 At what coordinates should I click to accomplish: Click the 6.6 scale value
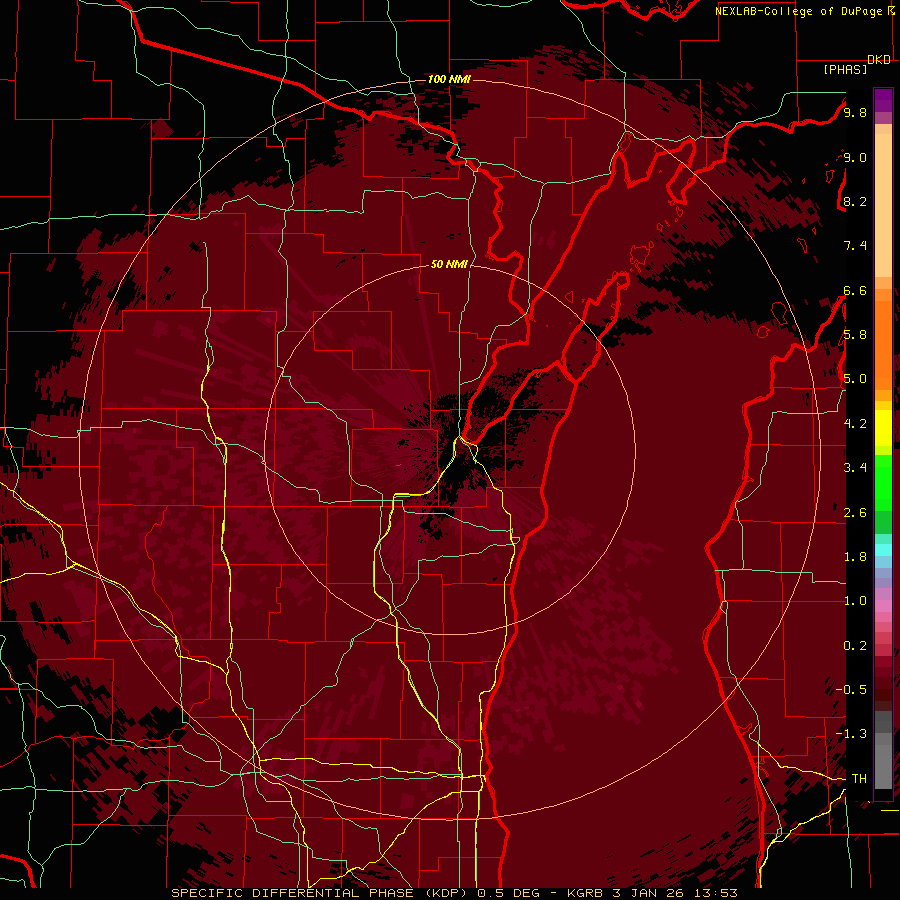855,290
